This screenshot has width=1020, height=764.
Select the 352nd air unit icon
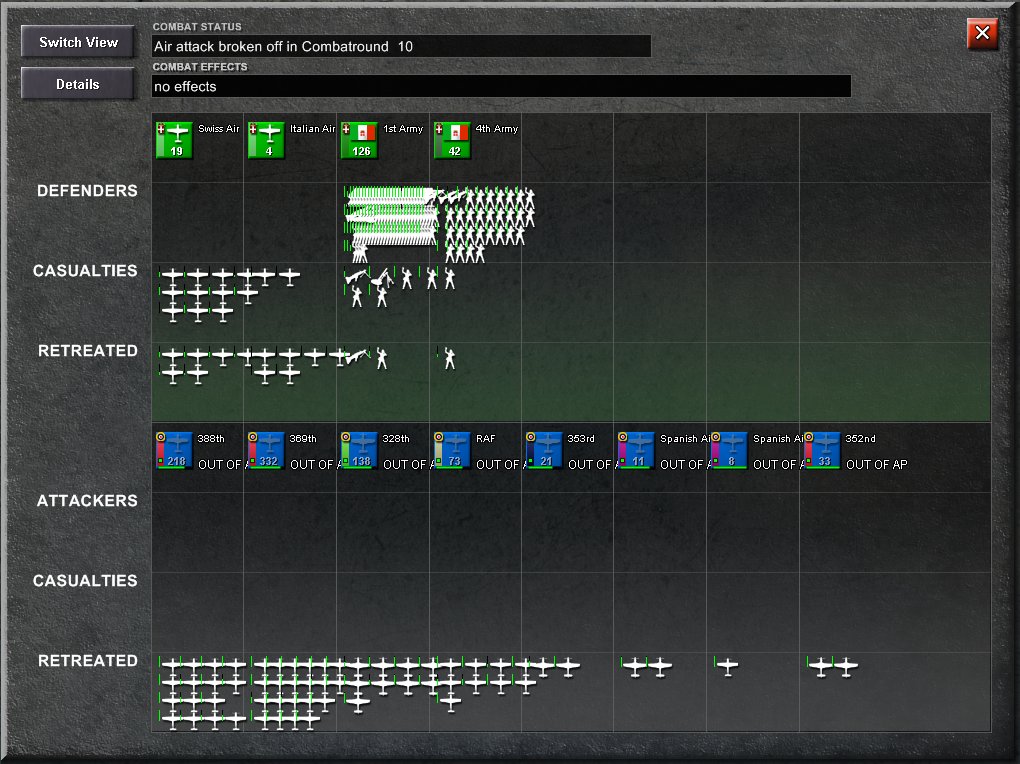(823, 450)
